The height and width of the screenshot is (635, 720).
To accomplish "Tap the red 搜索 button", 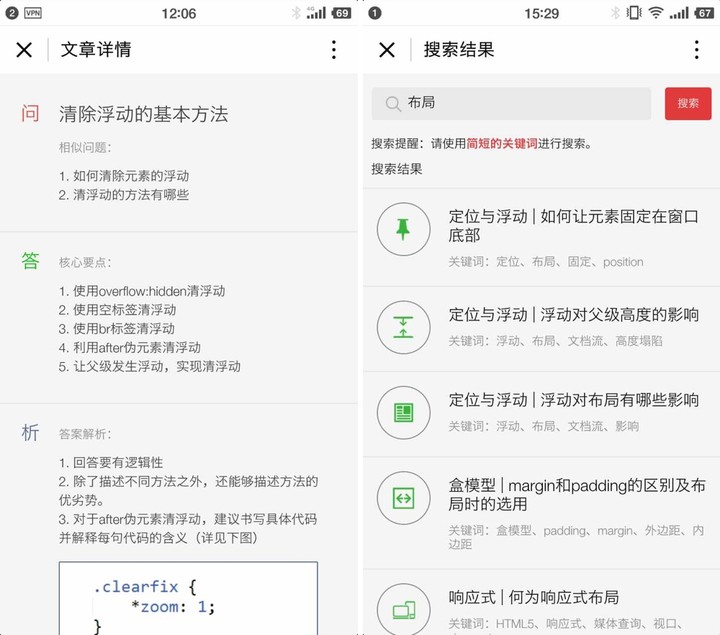I will [688, 103].
